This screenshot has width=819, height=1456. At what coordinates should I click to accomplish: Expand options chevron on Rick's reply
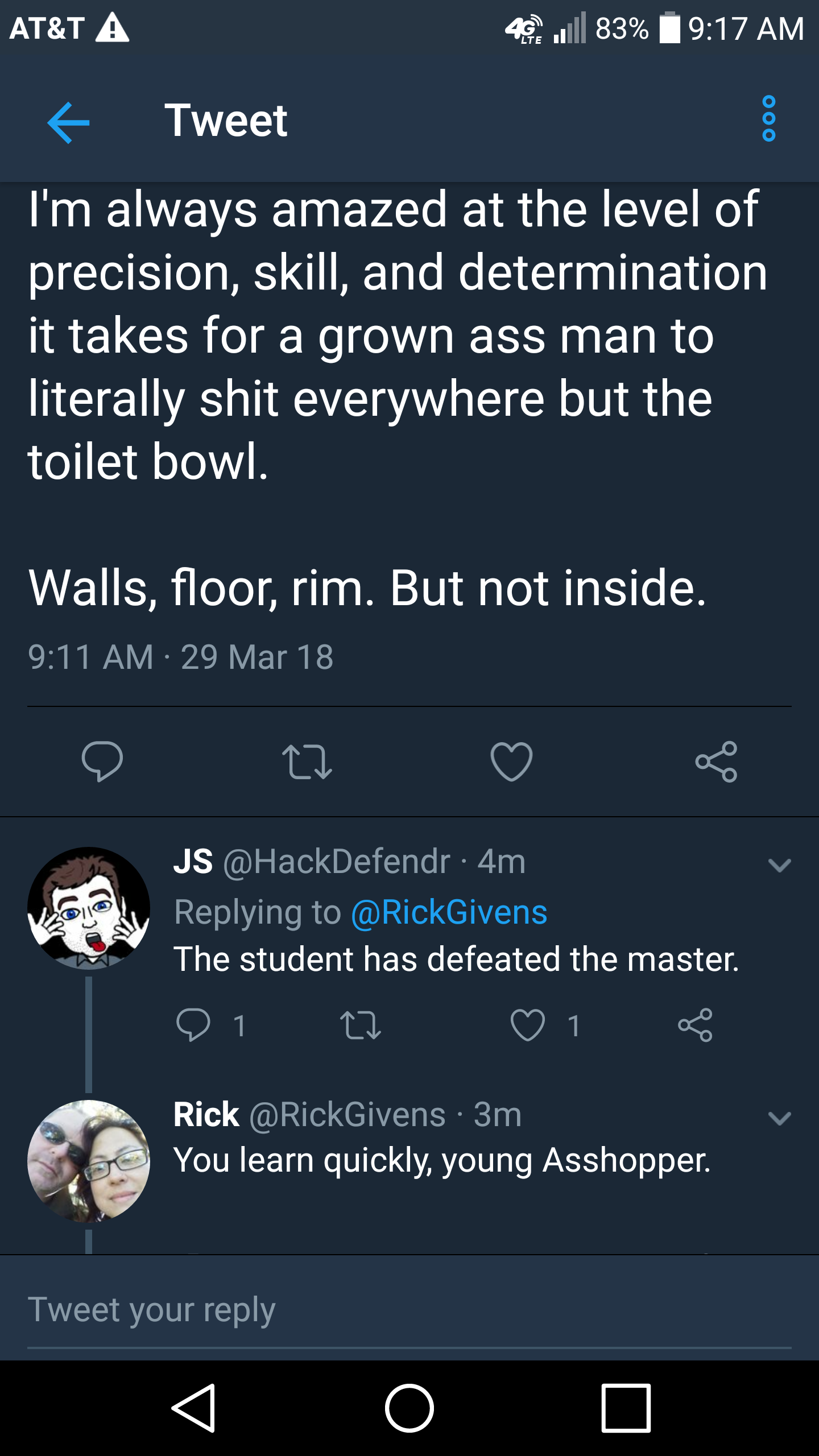click(779, 1118)
